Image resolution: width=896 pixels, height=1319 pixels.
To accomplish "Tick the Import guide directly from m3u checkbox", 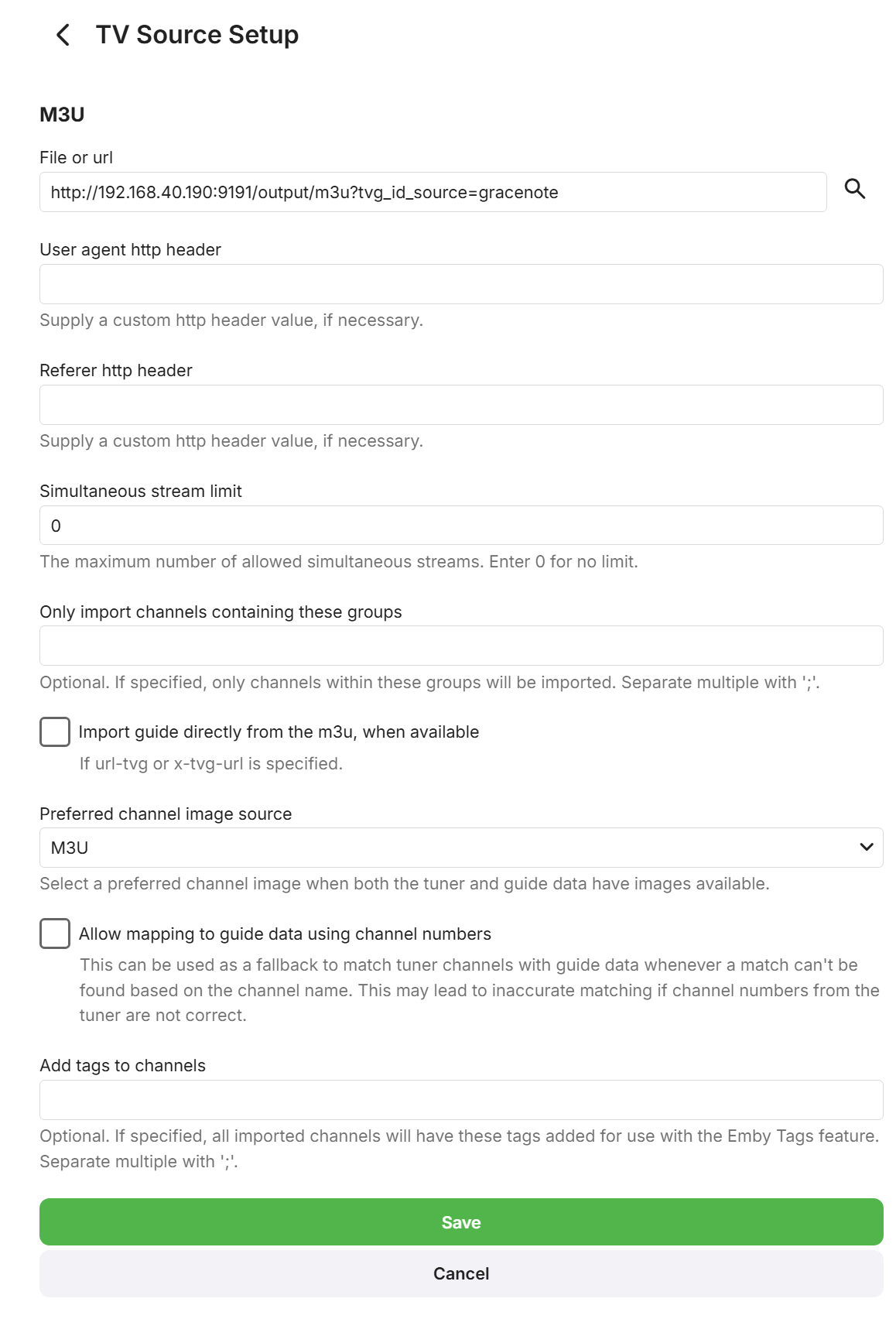I will pos(55,732).
